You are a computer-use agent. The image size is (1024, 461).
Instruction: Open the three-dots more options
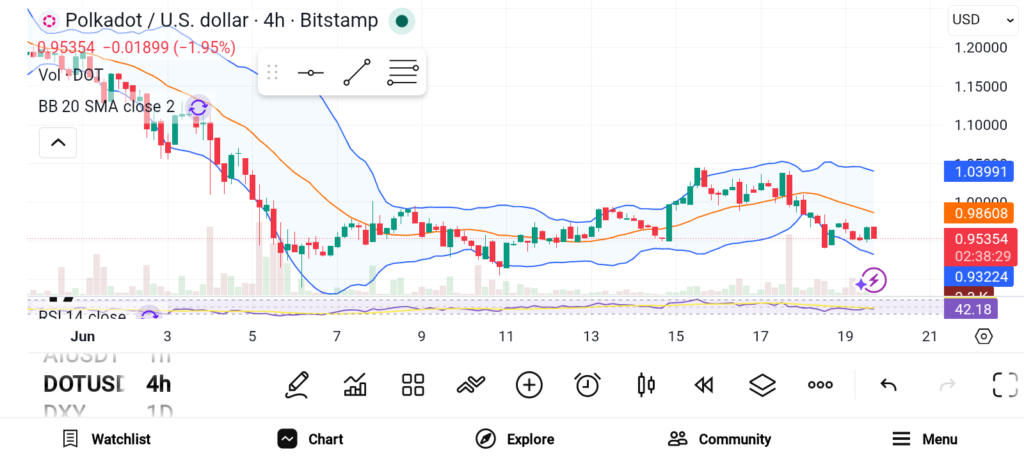pyautogui.click(x=820, y=385)
